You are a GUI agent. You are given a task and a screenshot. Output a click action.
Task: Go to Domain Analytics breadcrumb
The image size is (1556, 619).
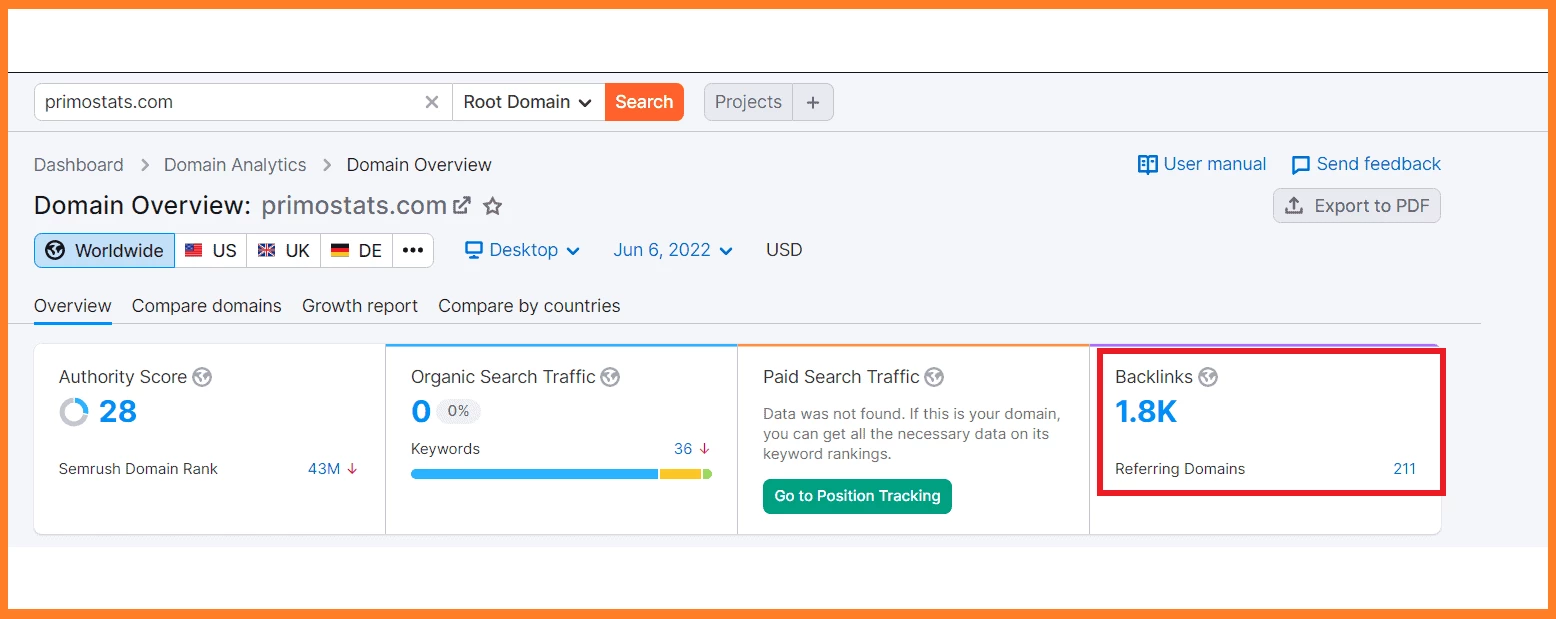235,165
